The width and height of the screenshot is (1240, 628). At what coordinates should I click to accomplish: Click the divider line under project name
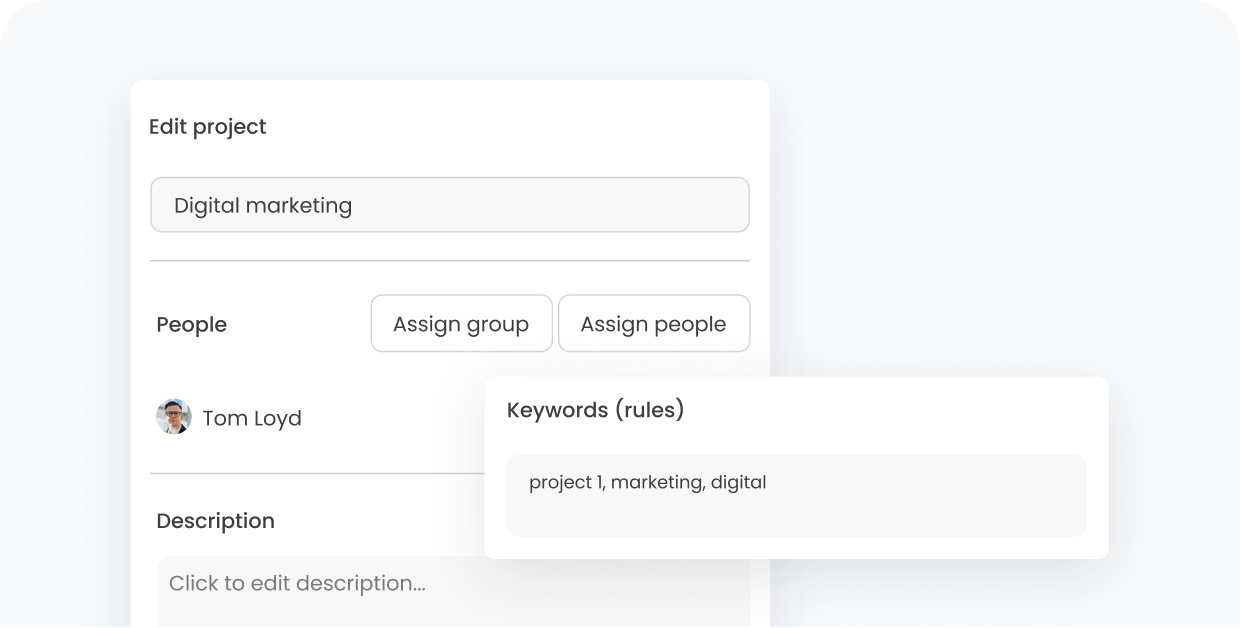click(449, 261)
